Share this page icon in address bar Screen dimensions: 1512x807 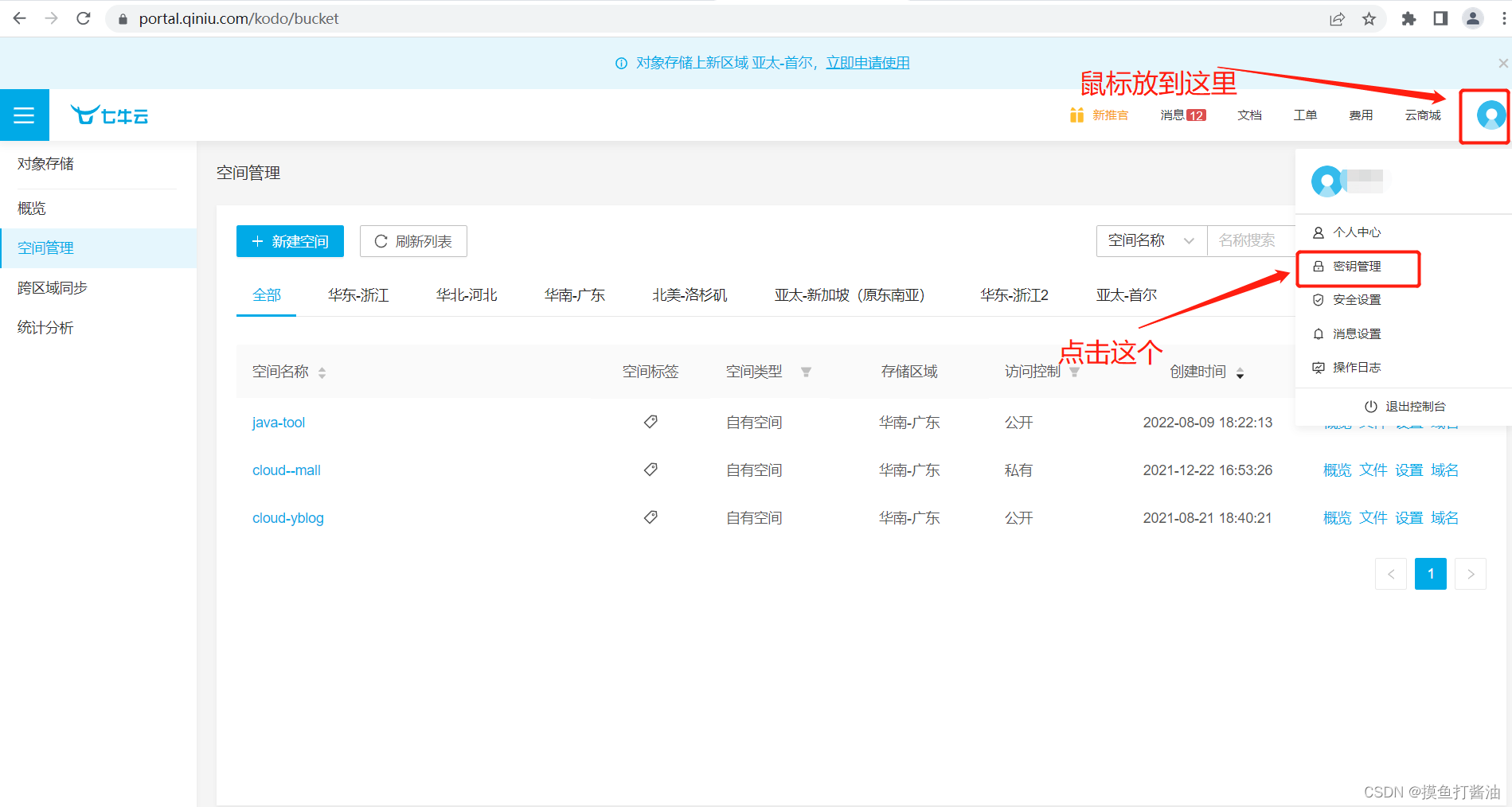1337,19
